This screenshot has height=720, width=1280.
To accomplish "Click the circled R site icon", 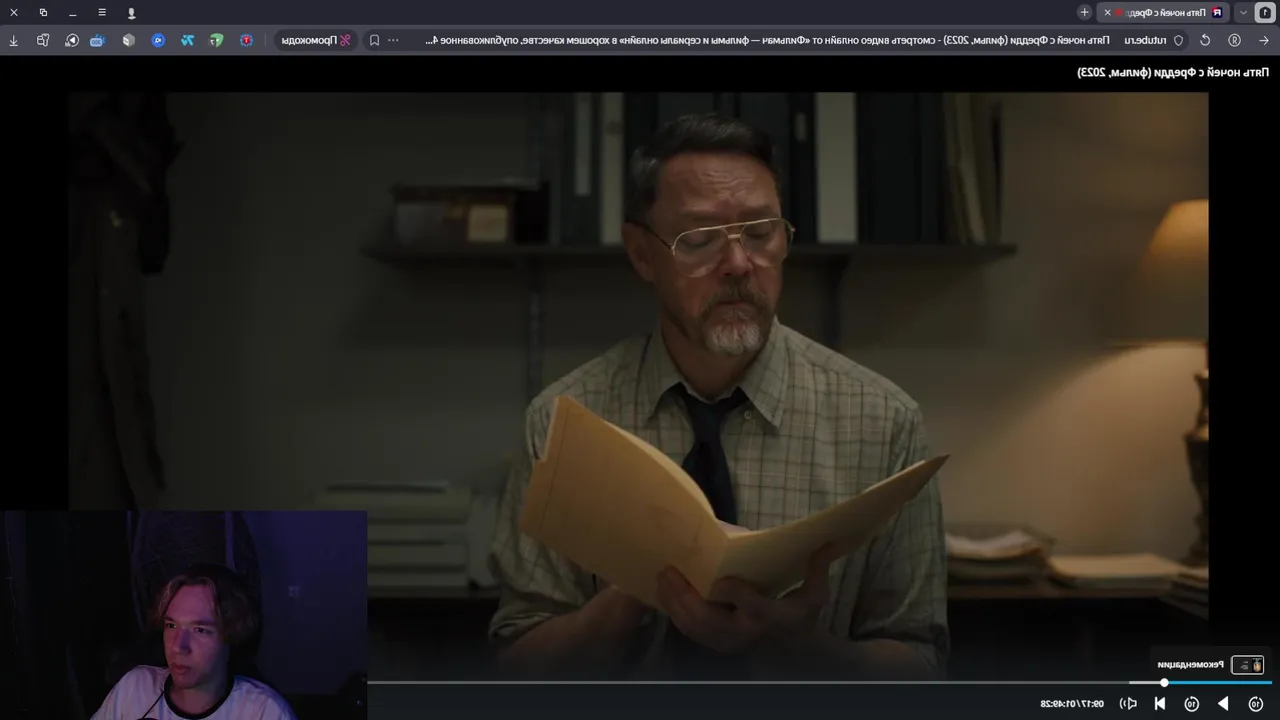I will click(x=1235, y=40).
